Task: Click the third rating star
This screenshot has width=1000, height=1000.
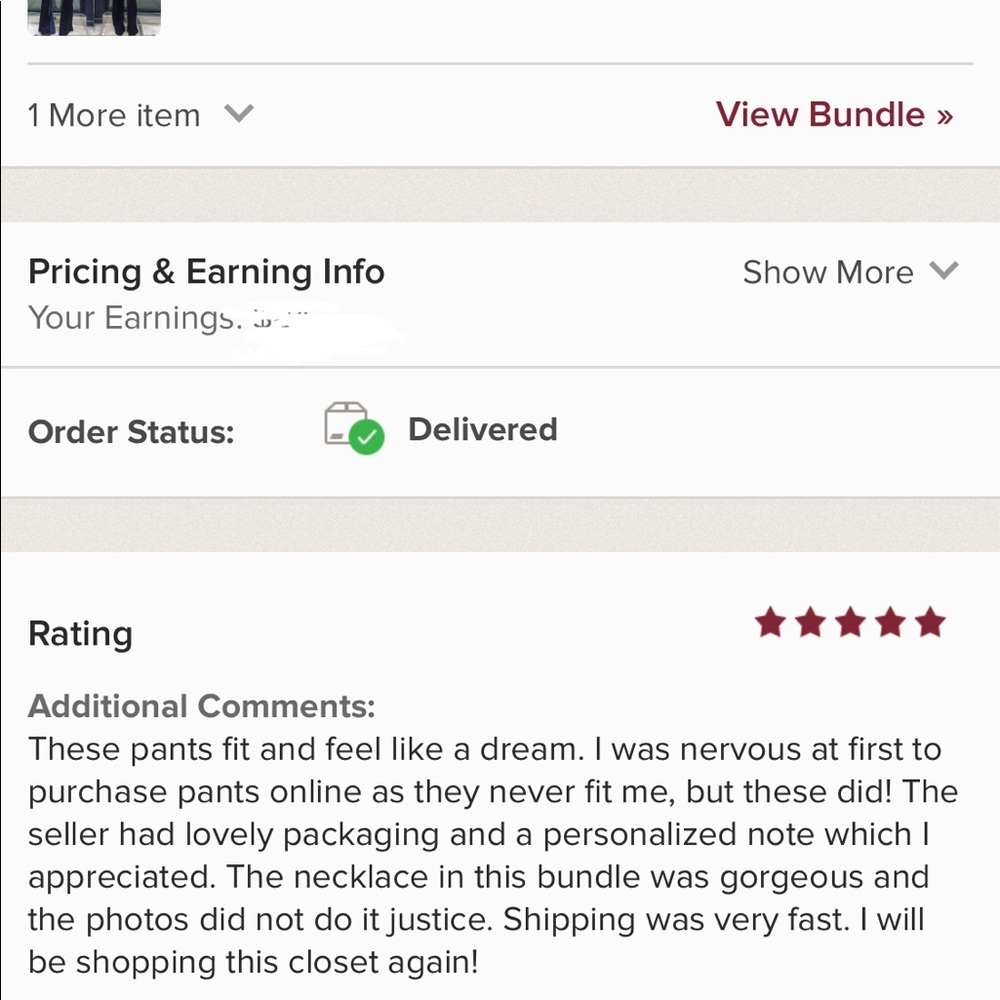Action: coord(851,622)
